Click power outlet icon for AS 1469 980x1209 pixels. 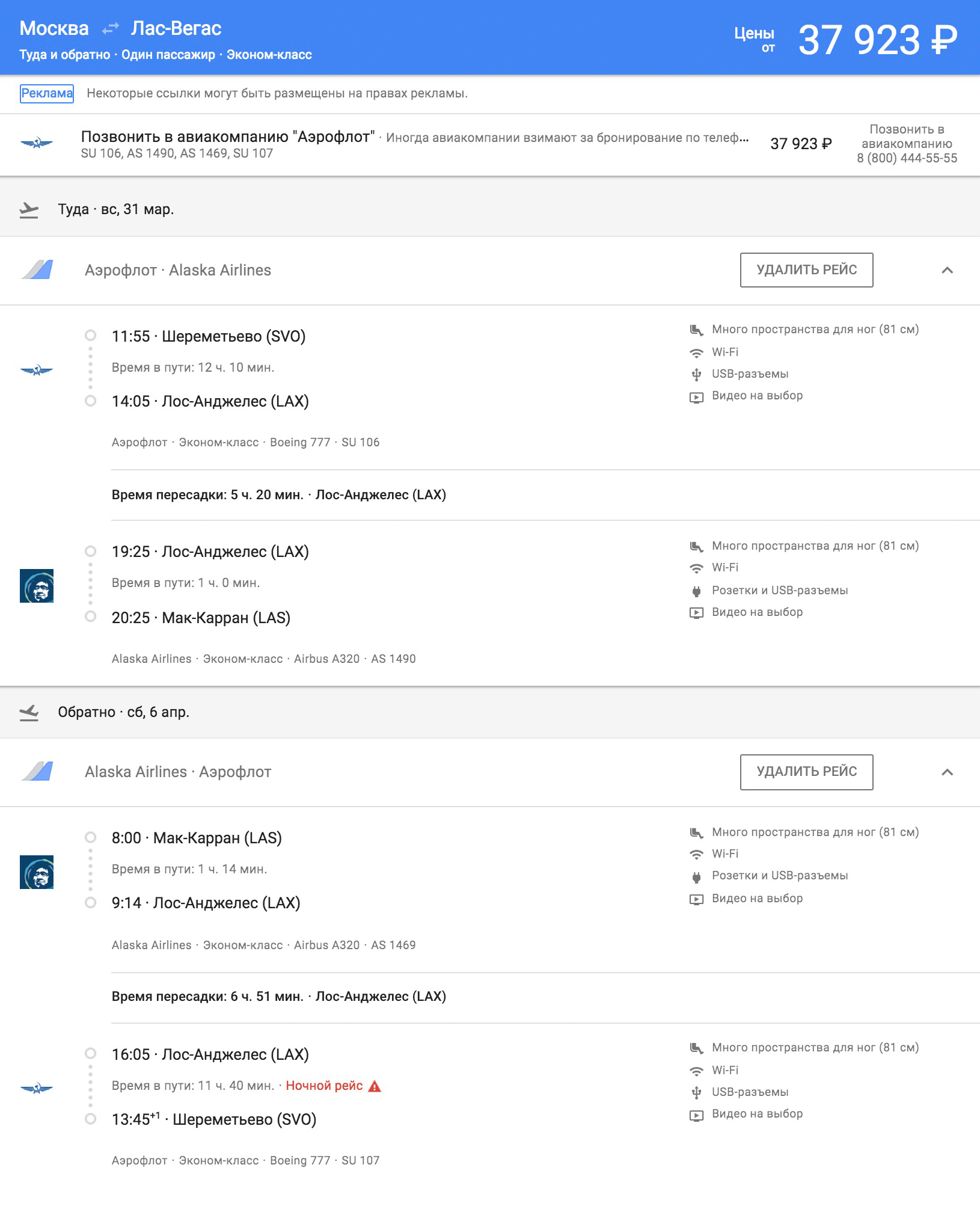coord(696,877)
